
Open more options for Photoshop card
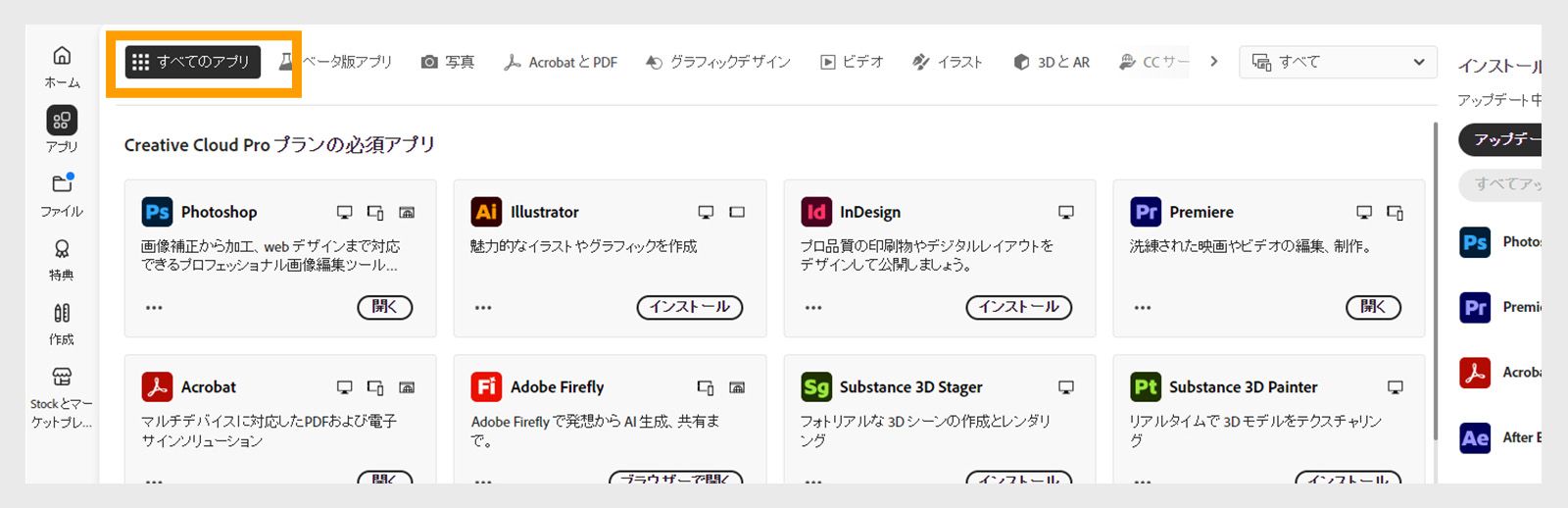tap(154, 308)
